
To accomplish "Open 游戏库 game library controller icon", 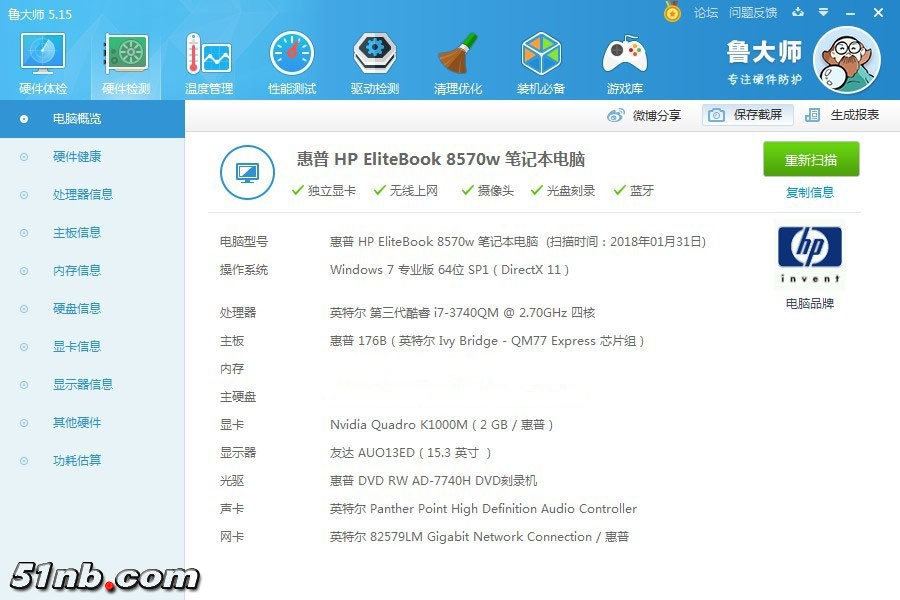I will coord(624,63).
